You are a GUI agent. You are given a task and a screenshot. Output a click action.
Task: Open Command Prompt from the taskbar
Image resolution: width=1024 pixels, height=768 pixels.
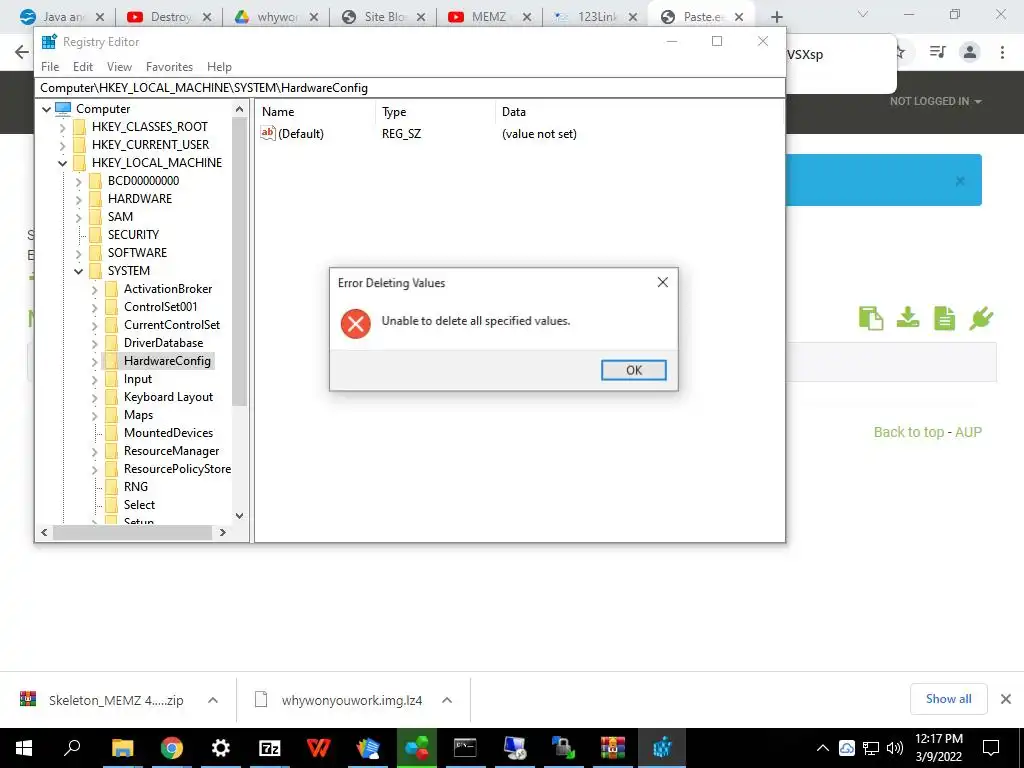465,748
